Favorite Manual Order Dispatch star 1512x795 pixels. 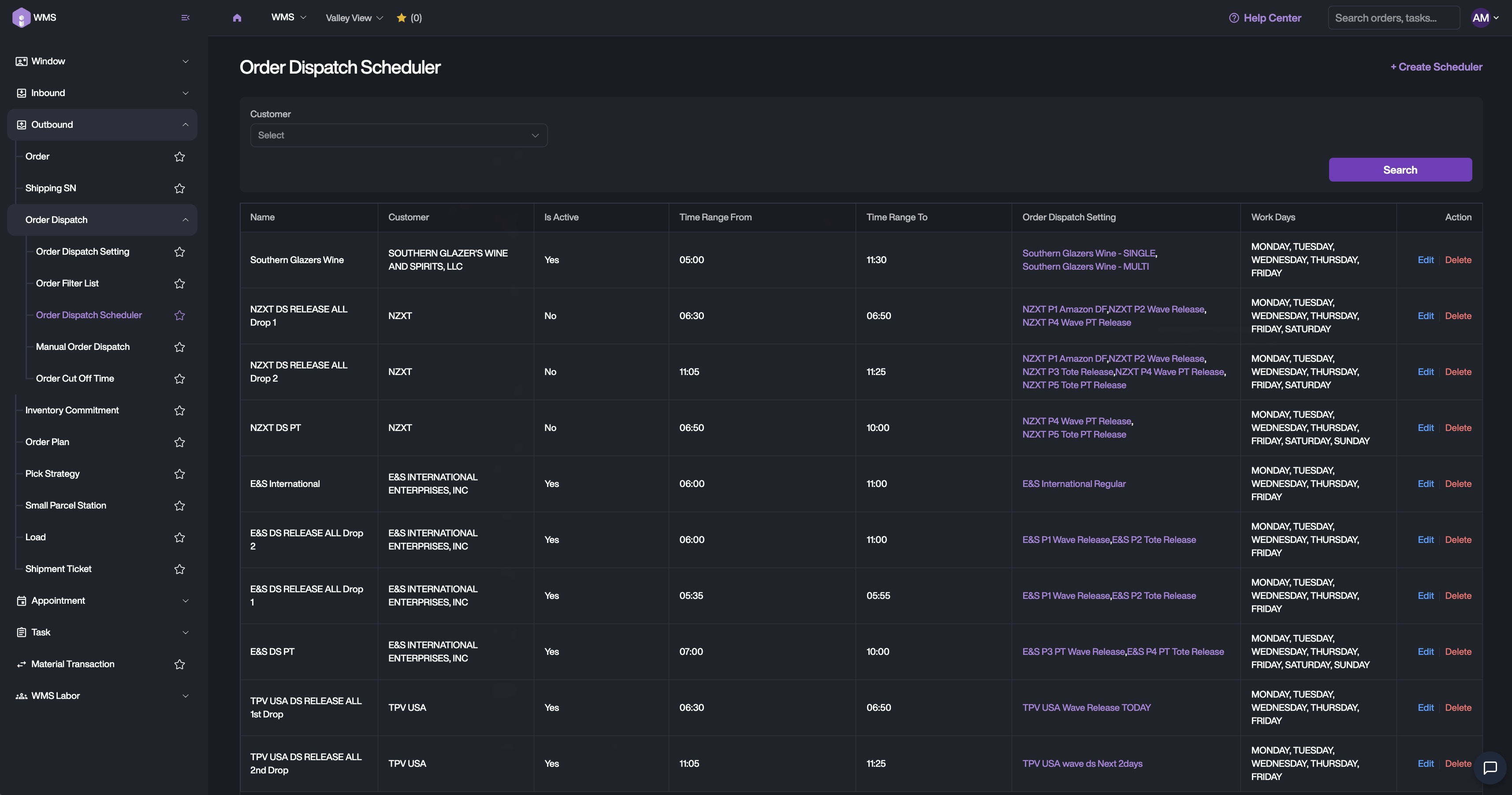(179, 346)
